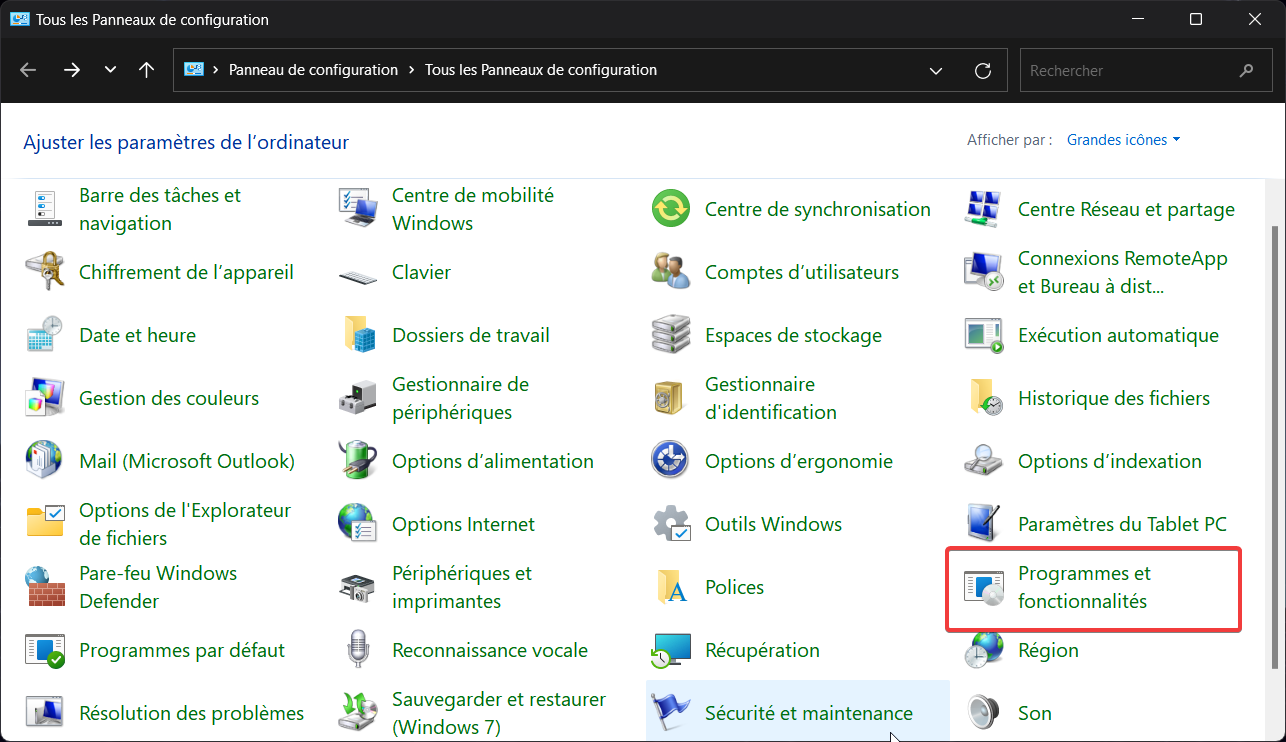Click Options d'indexation magnifier icon
Image resolution: width=1286 pixels, height=742 pixels.
tap(983, 461)
